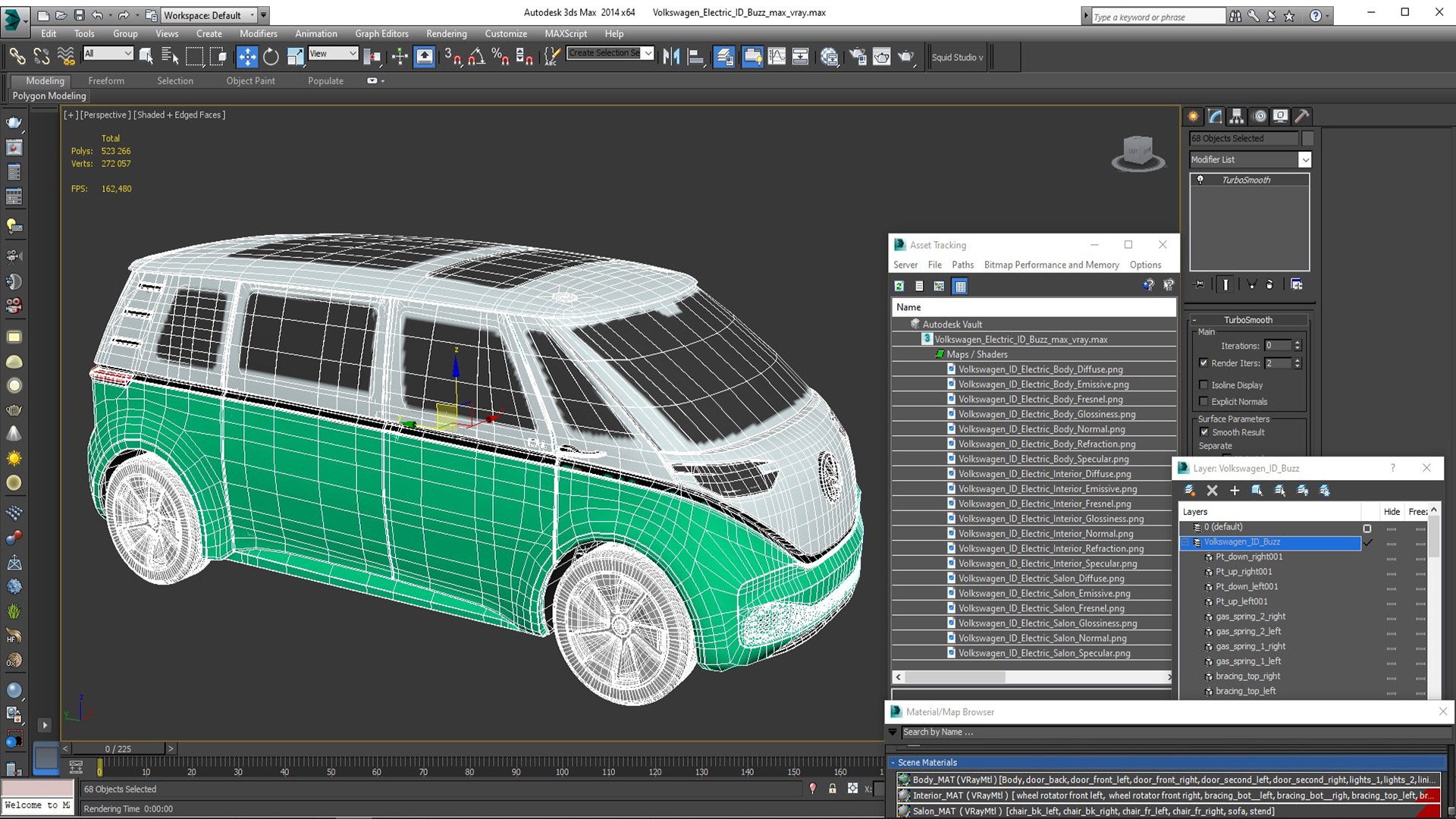Open the Workspace Default dropdown
Screen dimensions: 1456x819
(x=209, y=15)
